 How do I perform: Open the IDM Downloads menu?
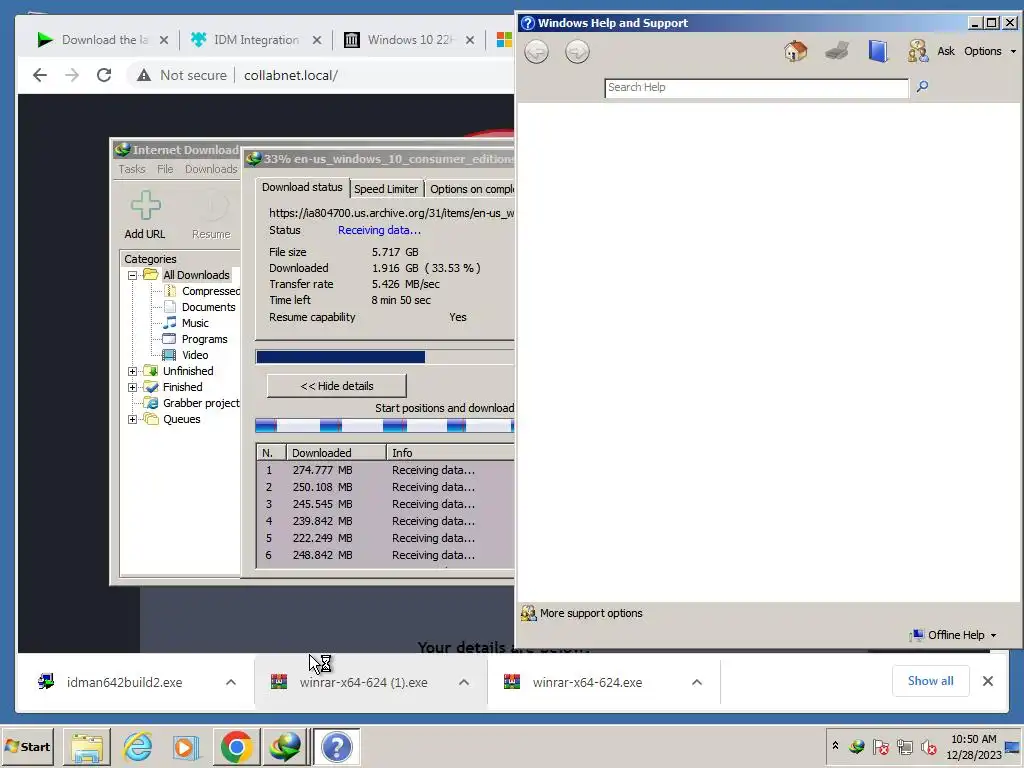click(x=211, y=169)
